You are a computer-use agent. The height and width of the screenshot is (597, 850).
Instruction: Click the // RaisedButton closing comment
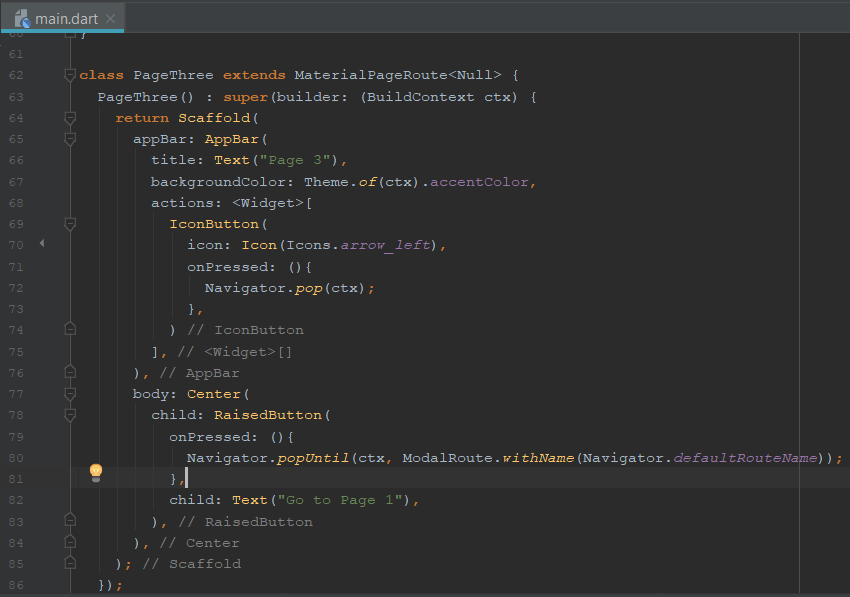click(x=245, y=522)
